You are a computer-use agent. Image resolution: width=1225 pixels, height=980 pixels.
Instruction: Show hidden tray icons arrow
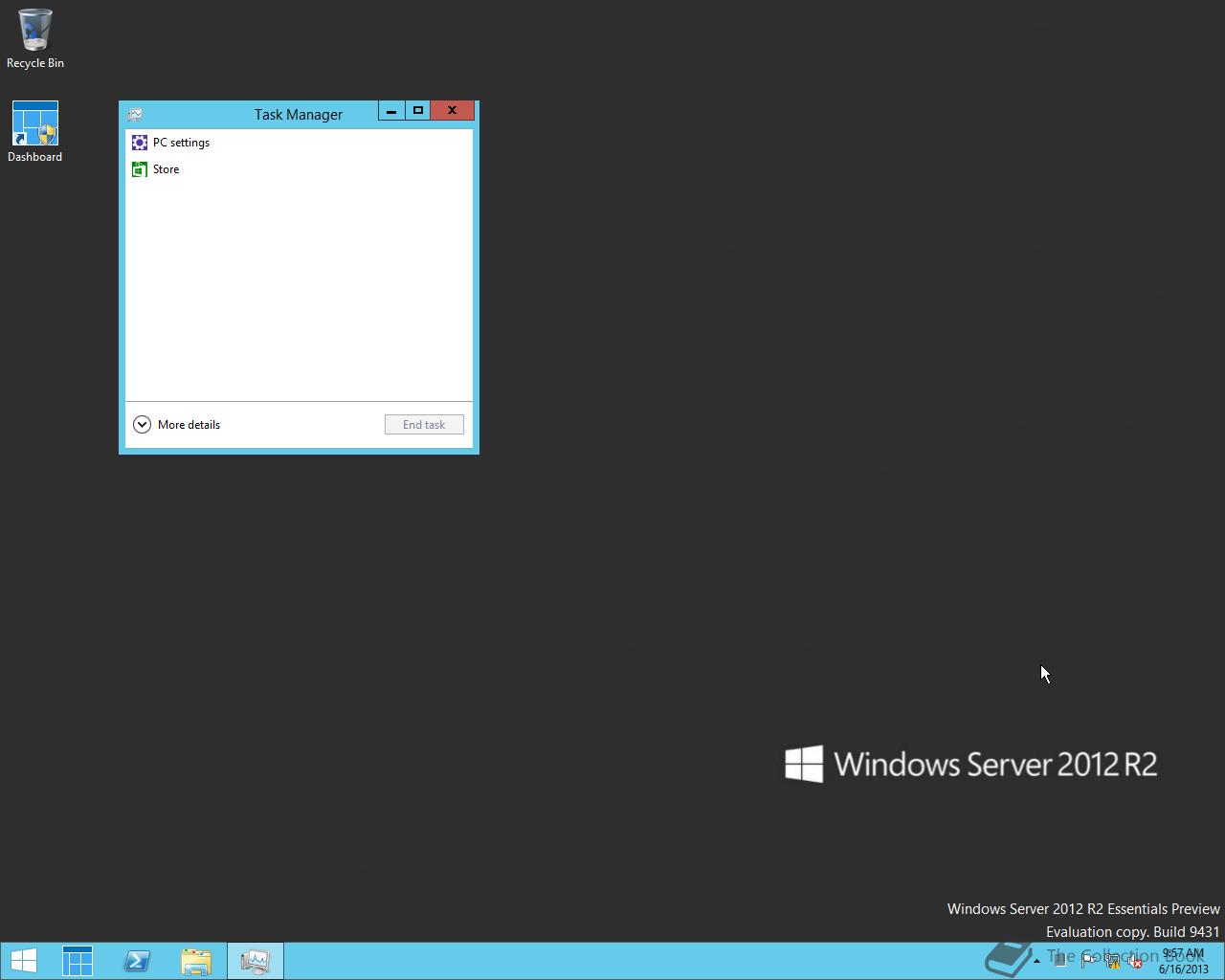[x=1036, y=961]
